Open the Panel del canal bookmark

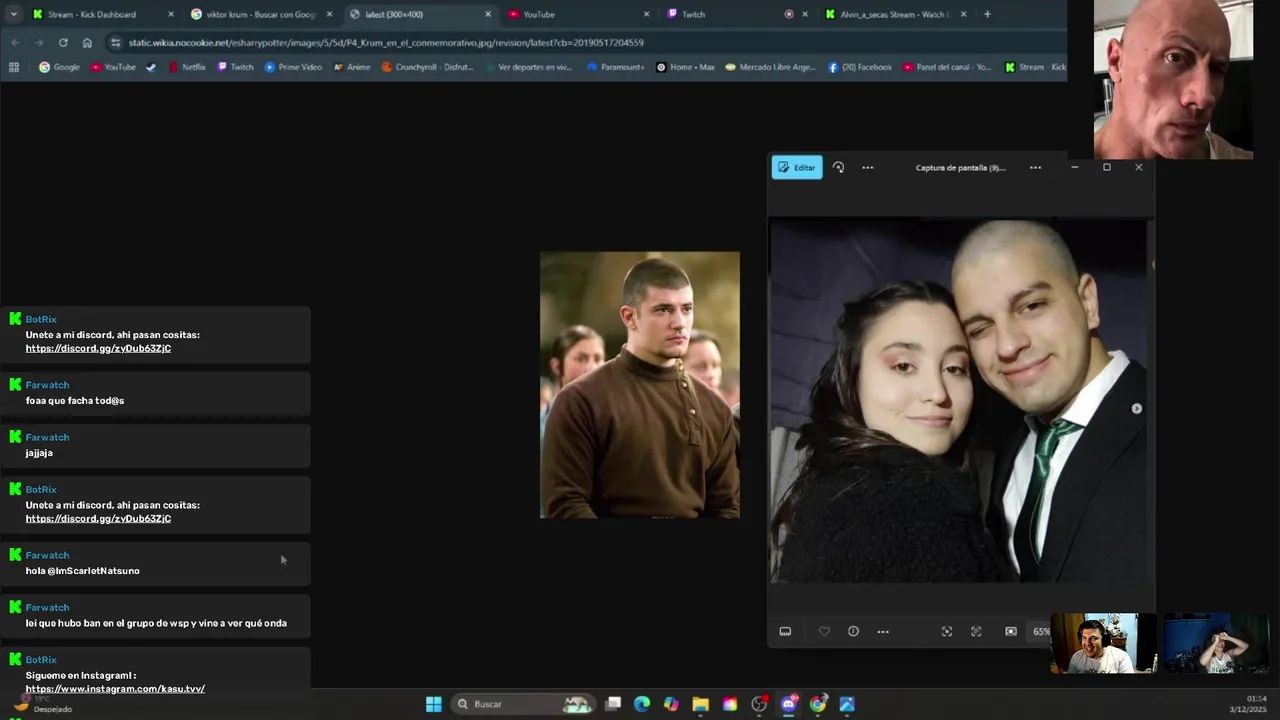(x=947, y=67)
